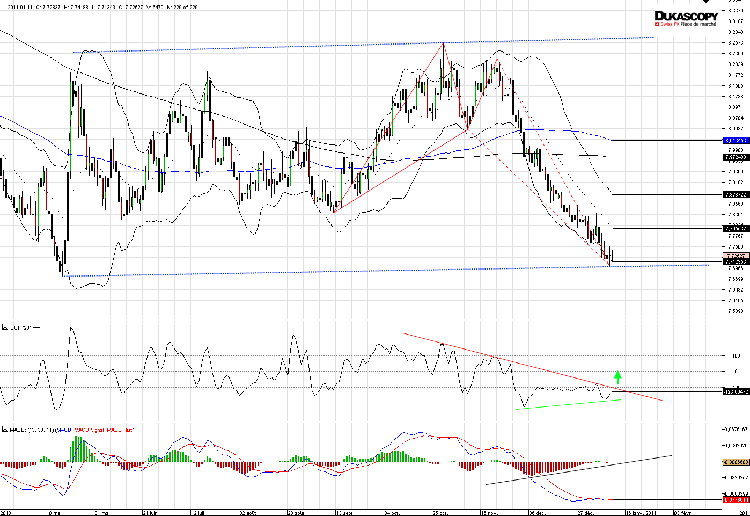Select the yellow MACD value label

pyautogui.click(x=735, y=462)
